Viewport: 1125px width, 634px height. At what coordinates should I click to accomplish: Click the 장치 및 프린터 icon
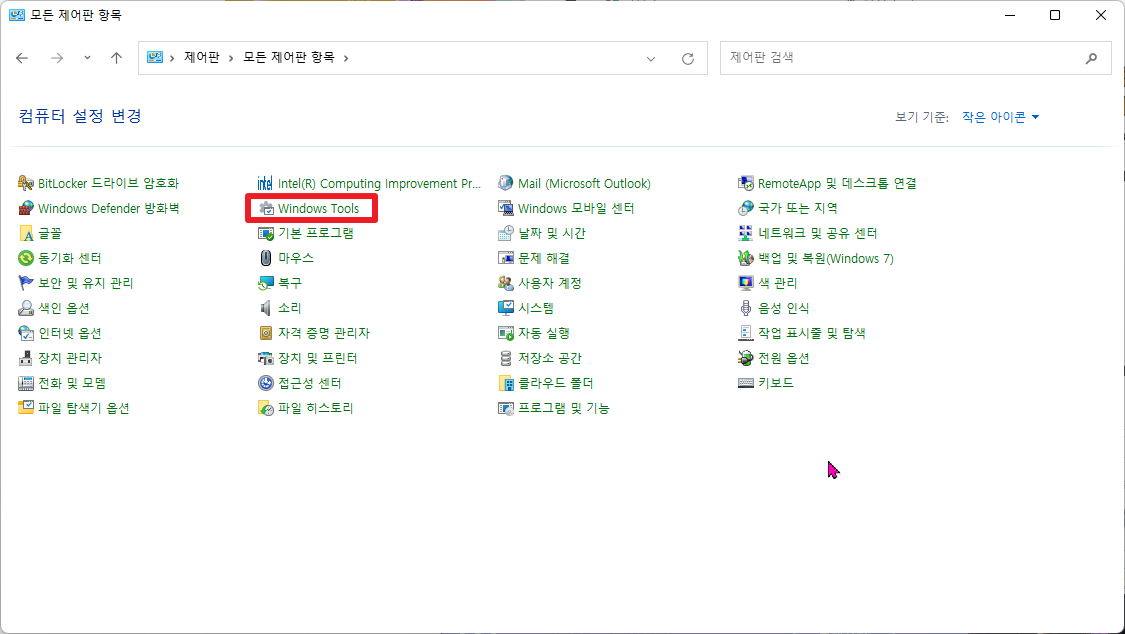pos(266,358)
